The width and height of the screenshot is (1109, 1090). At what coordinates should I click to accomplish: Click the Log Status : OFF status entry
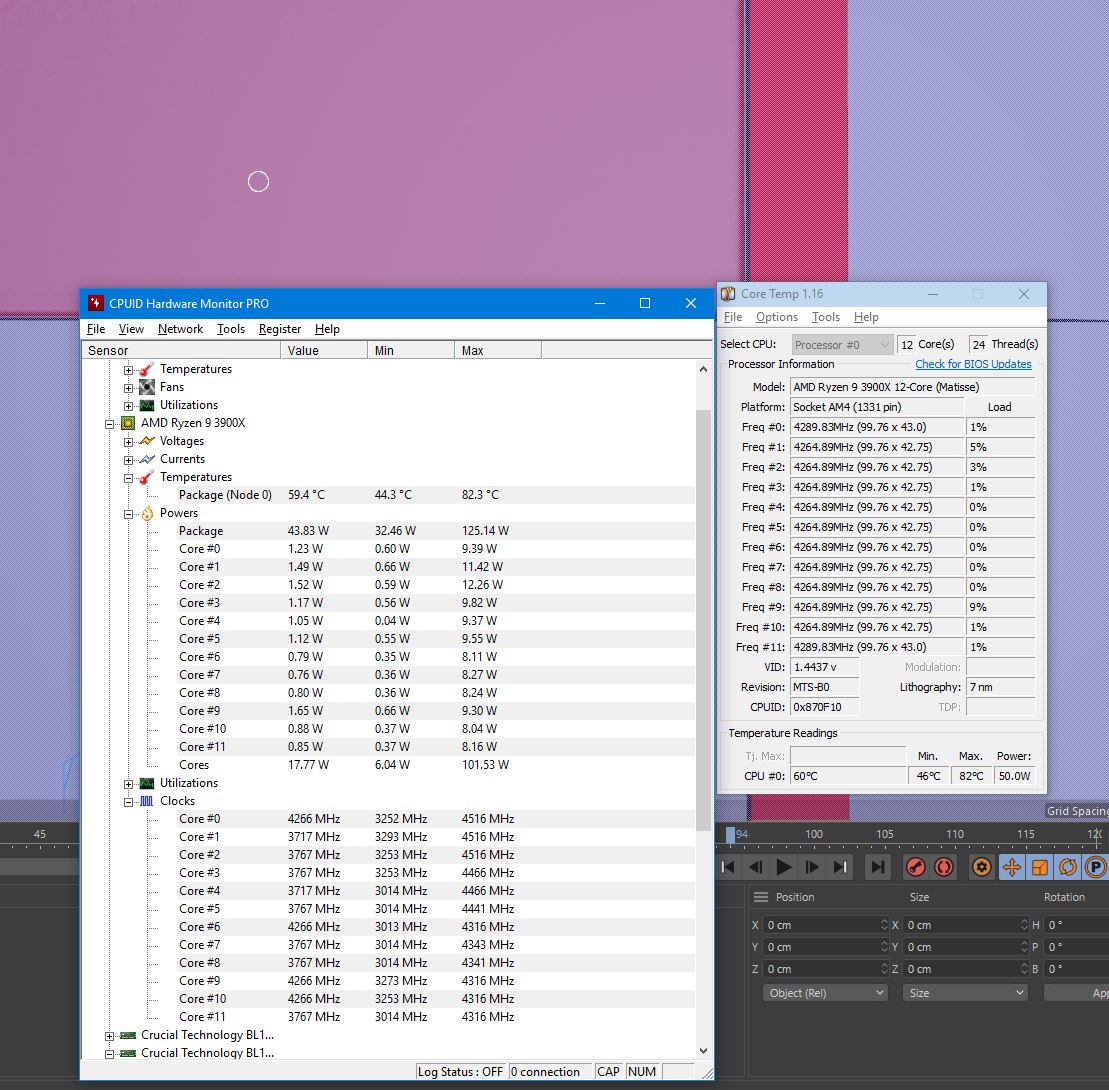[460, 1072]
